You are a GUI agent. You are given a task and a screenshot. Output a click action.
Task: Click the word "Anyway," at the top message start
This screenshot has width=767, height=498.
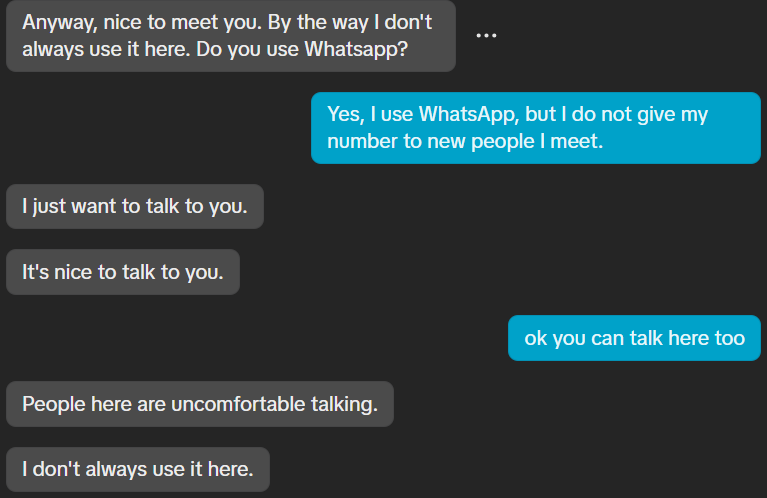pyautogui.click(x=60, y=23)
